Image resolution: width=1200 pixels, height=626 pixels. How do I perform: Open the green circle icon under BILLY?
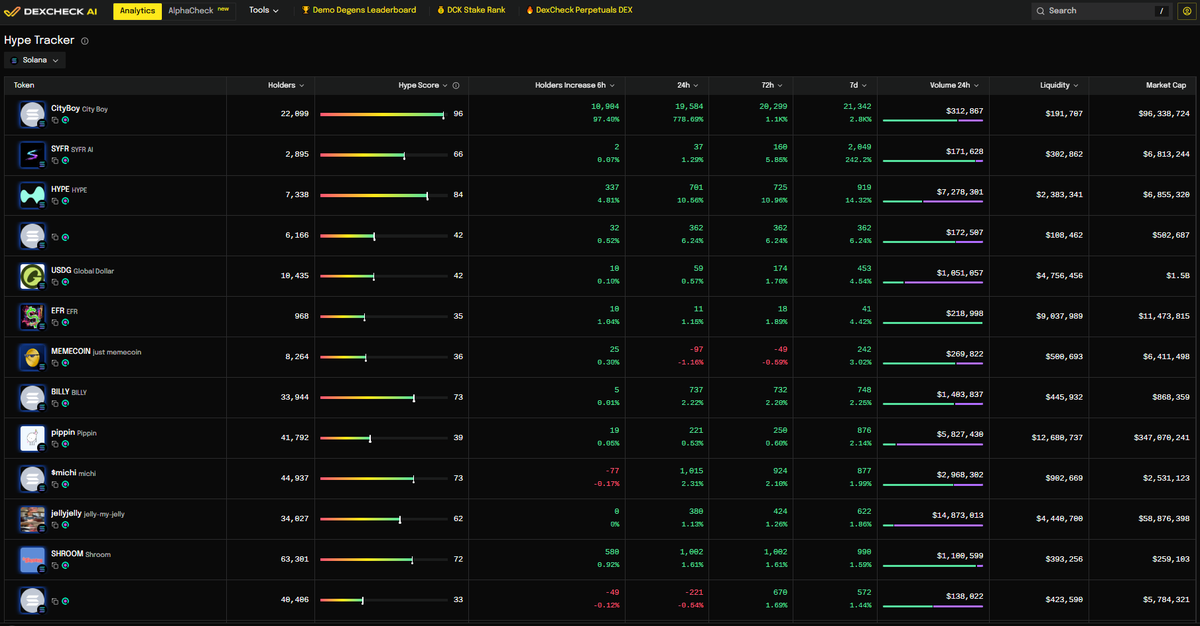(x=66, y=402)
